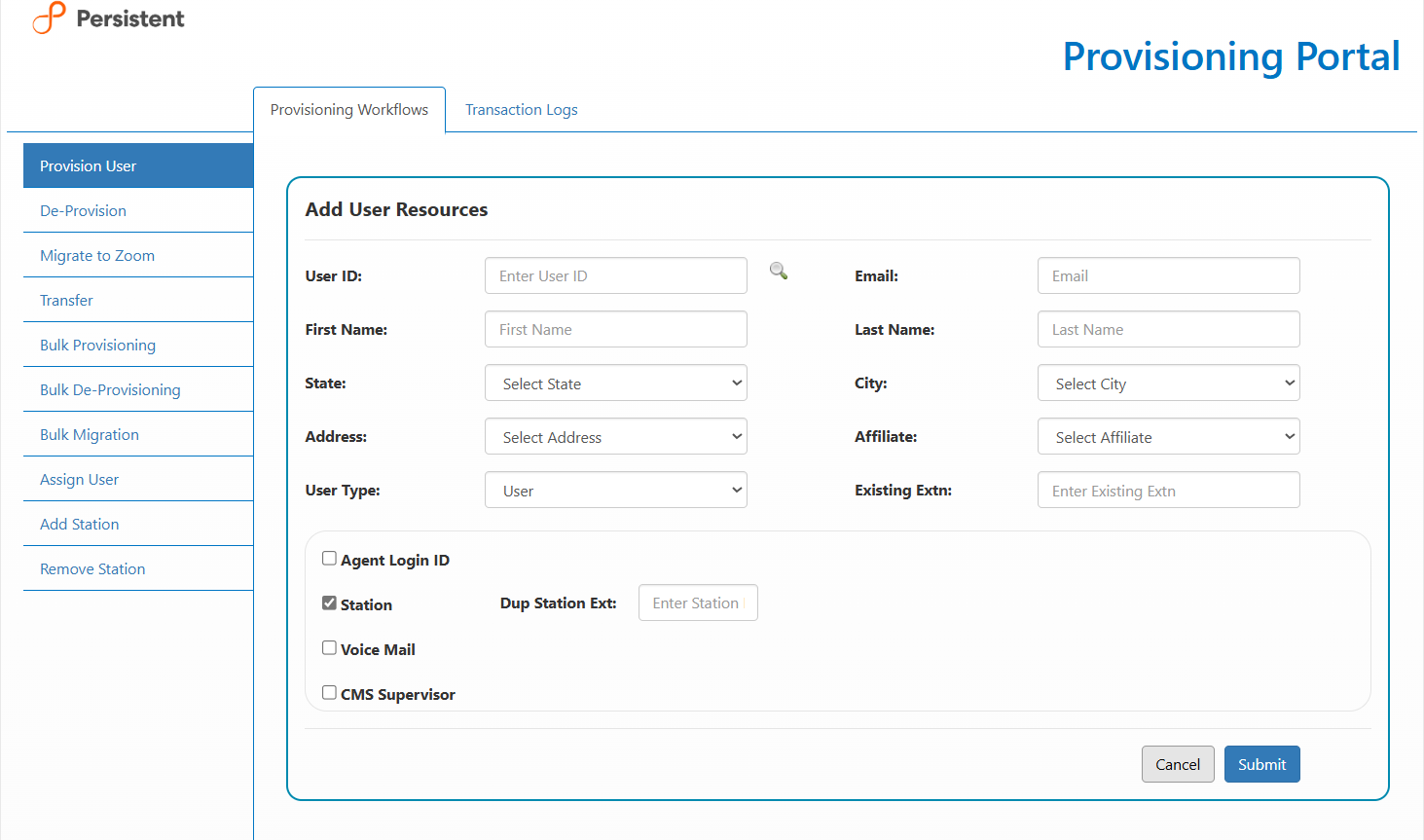Open Remove Station in the sidebar

[138, 568]
